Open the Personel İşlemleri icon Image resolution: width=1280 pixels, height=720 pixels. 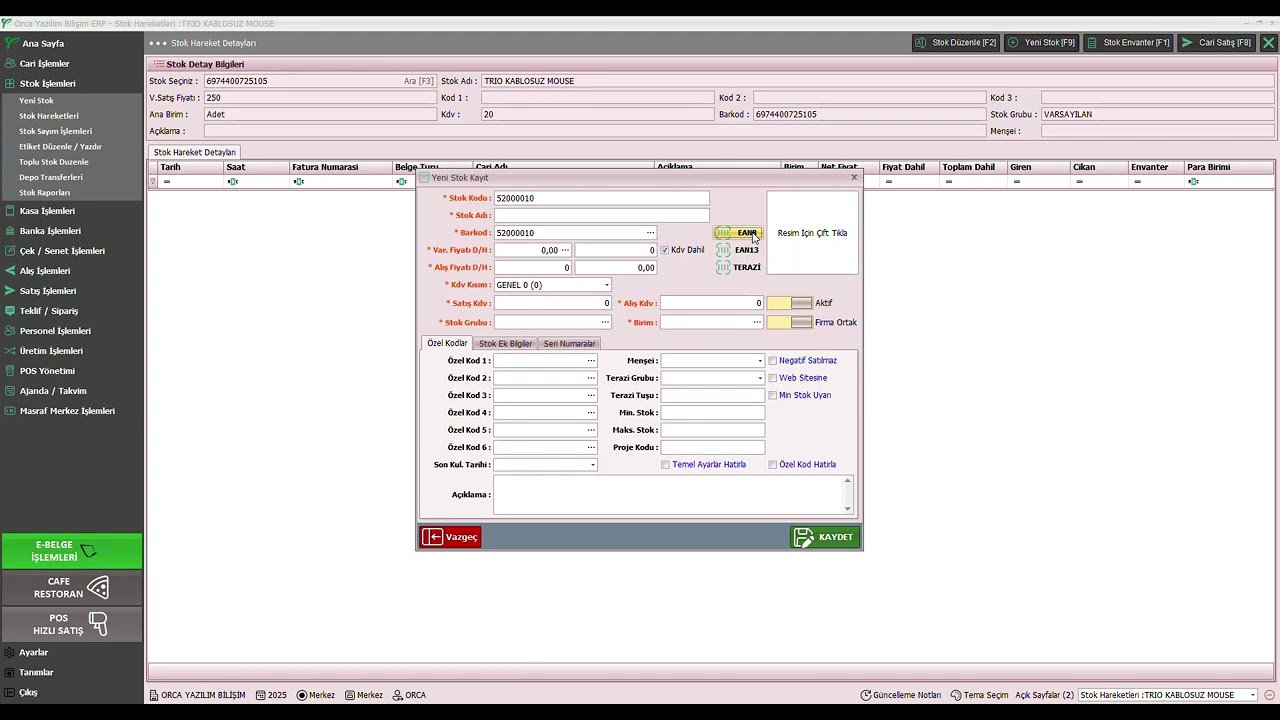pos(10,331)
